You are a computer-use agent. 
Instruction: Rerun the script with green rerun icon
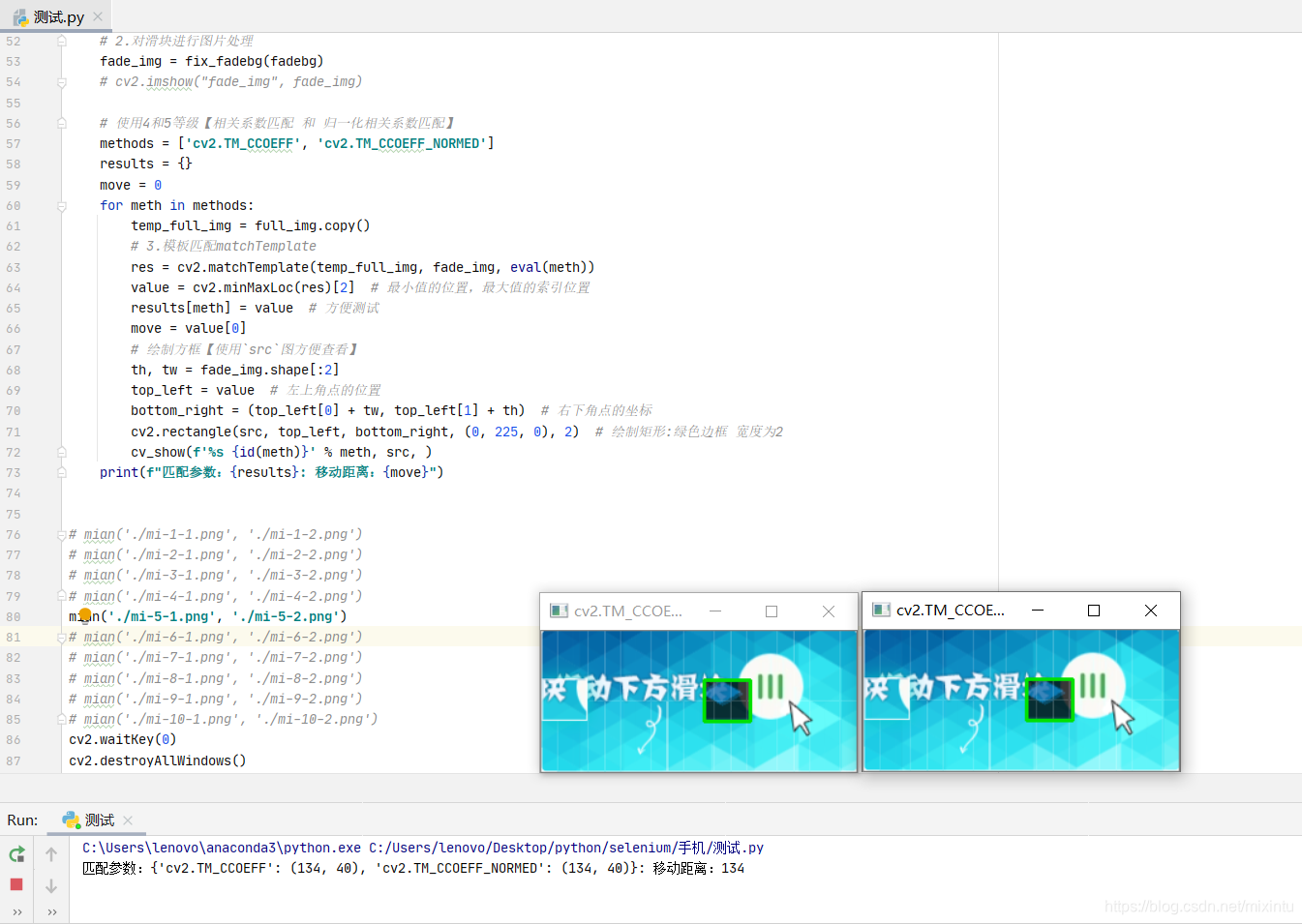(16, 854)
